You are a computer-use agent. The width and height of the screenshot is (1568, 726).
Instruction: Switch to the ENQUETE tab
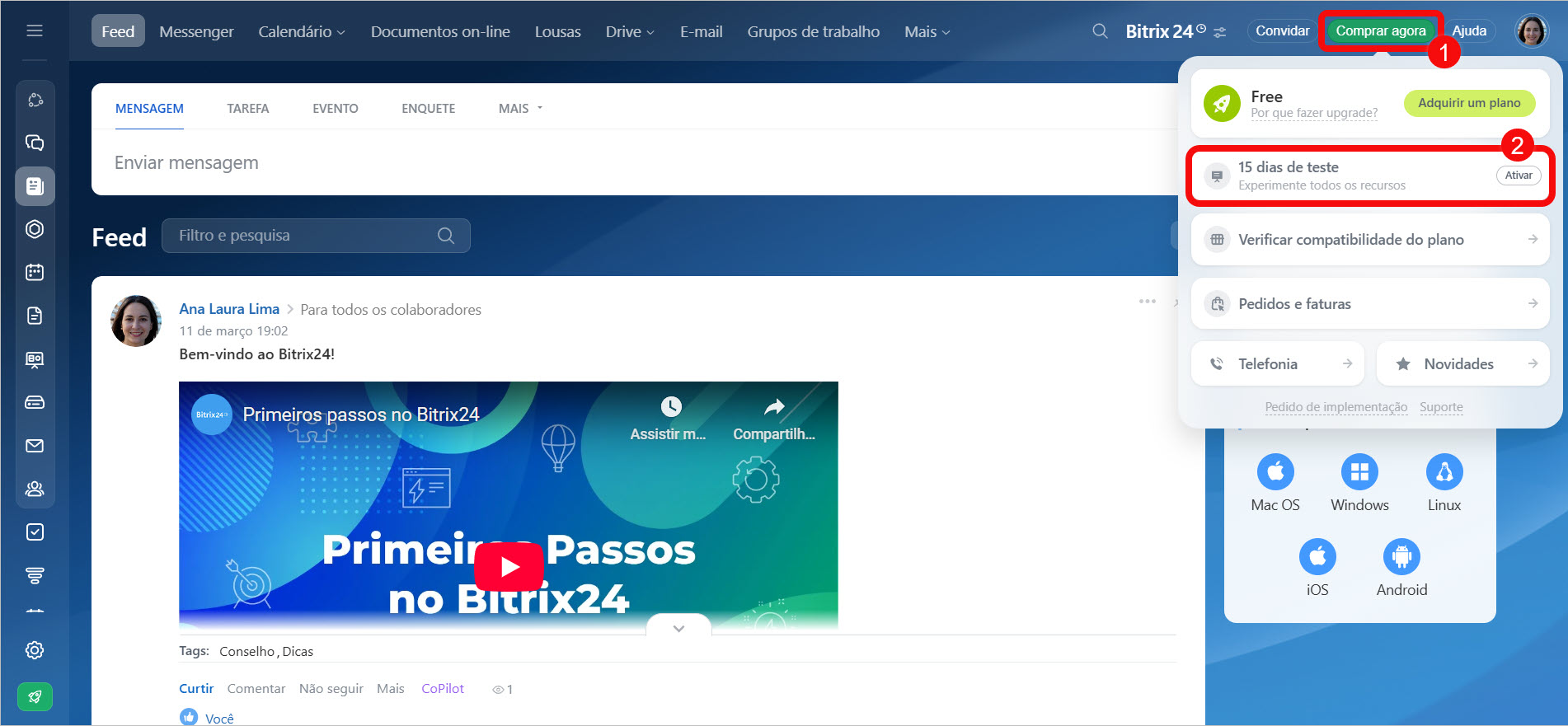[x=428, y=108]
